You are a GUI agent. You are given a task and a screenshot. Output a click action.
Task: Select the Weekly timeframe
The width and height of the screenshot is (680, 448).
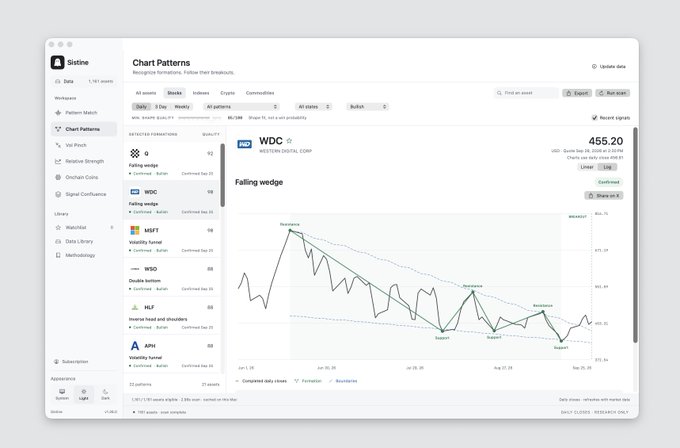(x=182, y=107)
